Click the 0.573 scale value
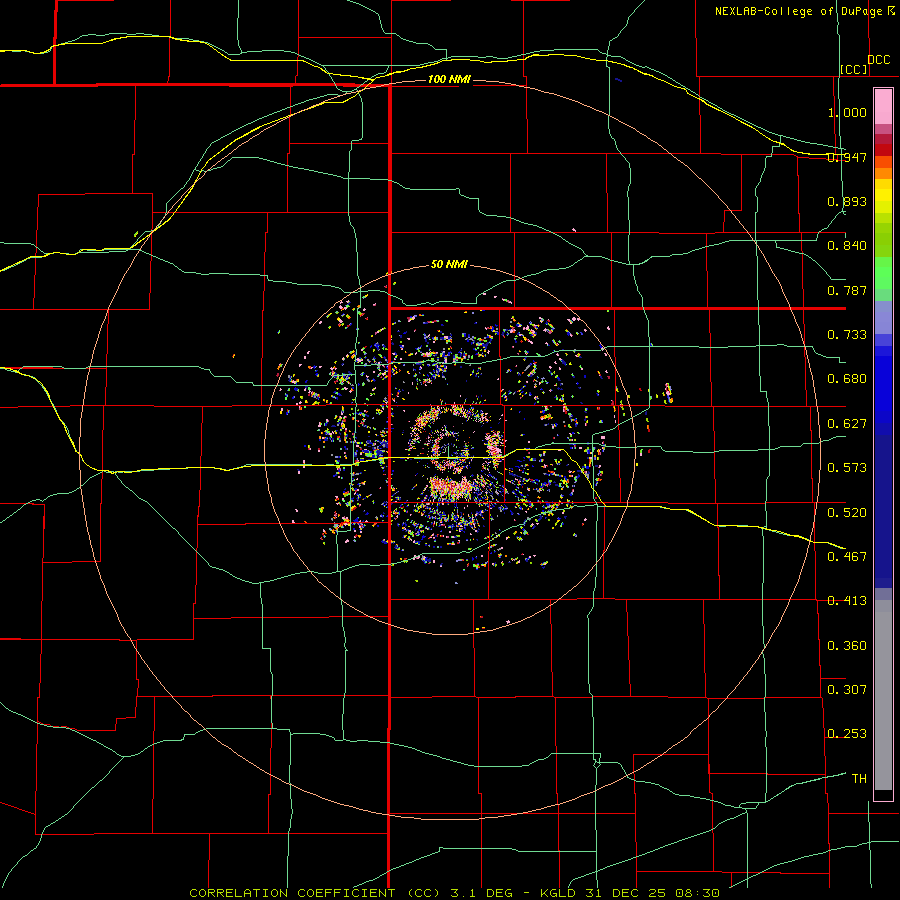The width and height of the screenshot is (900, 900). 847,468
